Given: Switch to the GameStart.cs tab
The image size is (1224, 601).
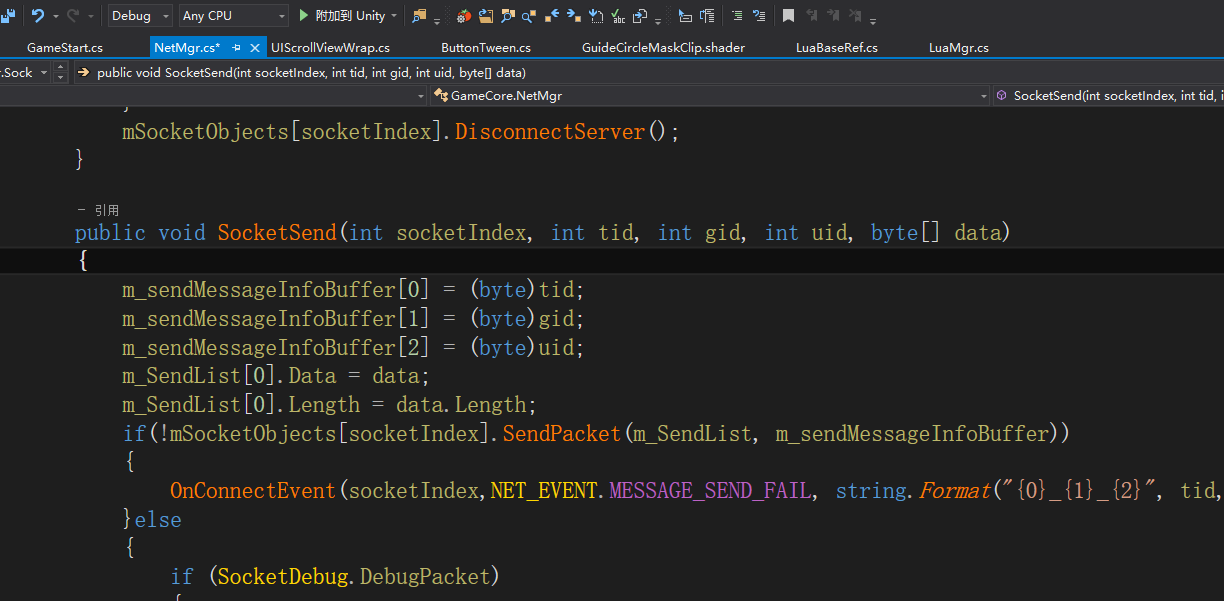Looking at the screenshot, I should click(65, 47).
